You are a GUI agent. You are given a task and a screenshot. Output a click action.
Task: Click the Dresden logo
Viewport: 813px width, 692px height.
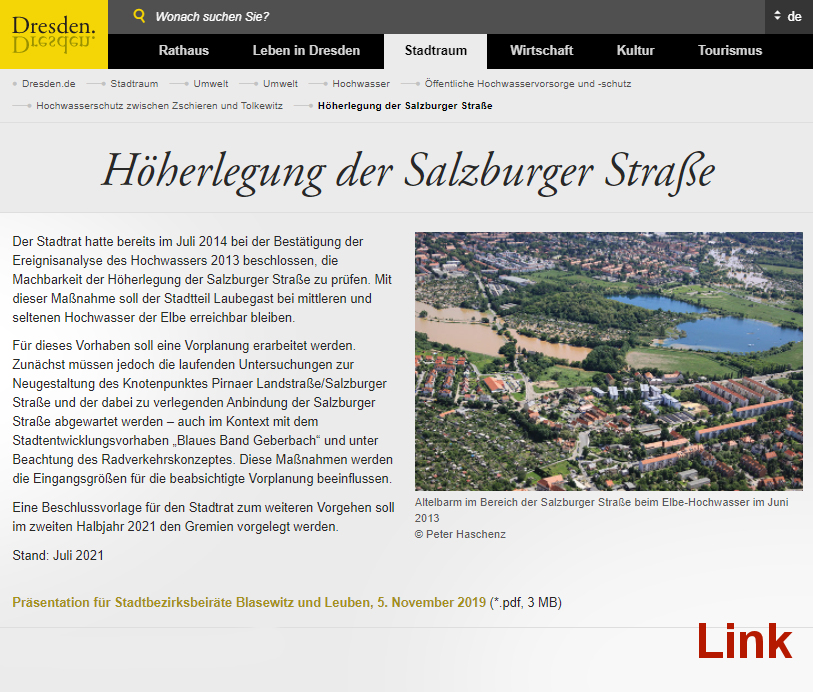(53, 34)
